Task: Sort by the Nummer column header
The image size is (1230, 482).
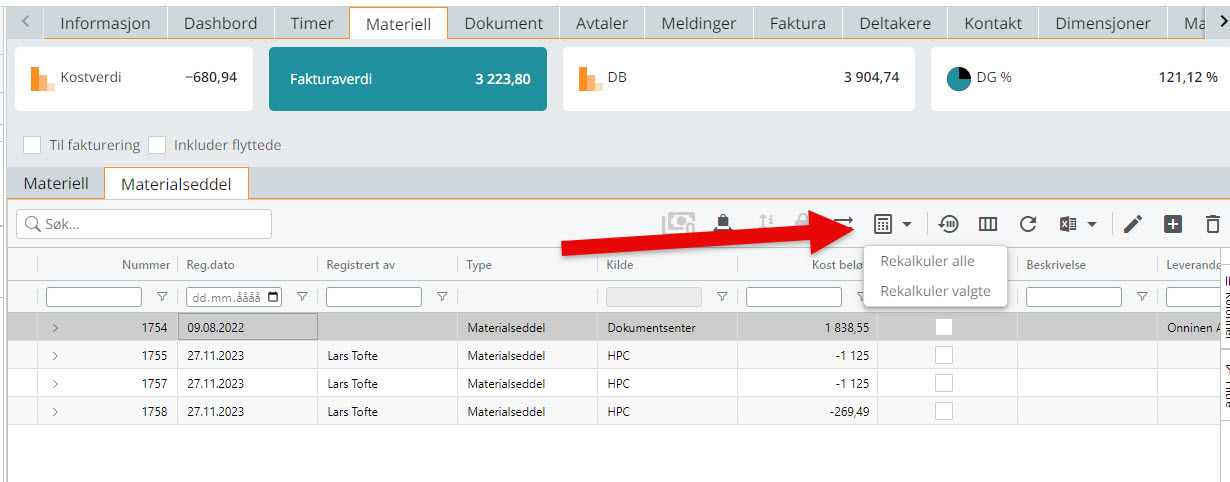Action: (146, 265)
